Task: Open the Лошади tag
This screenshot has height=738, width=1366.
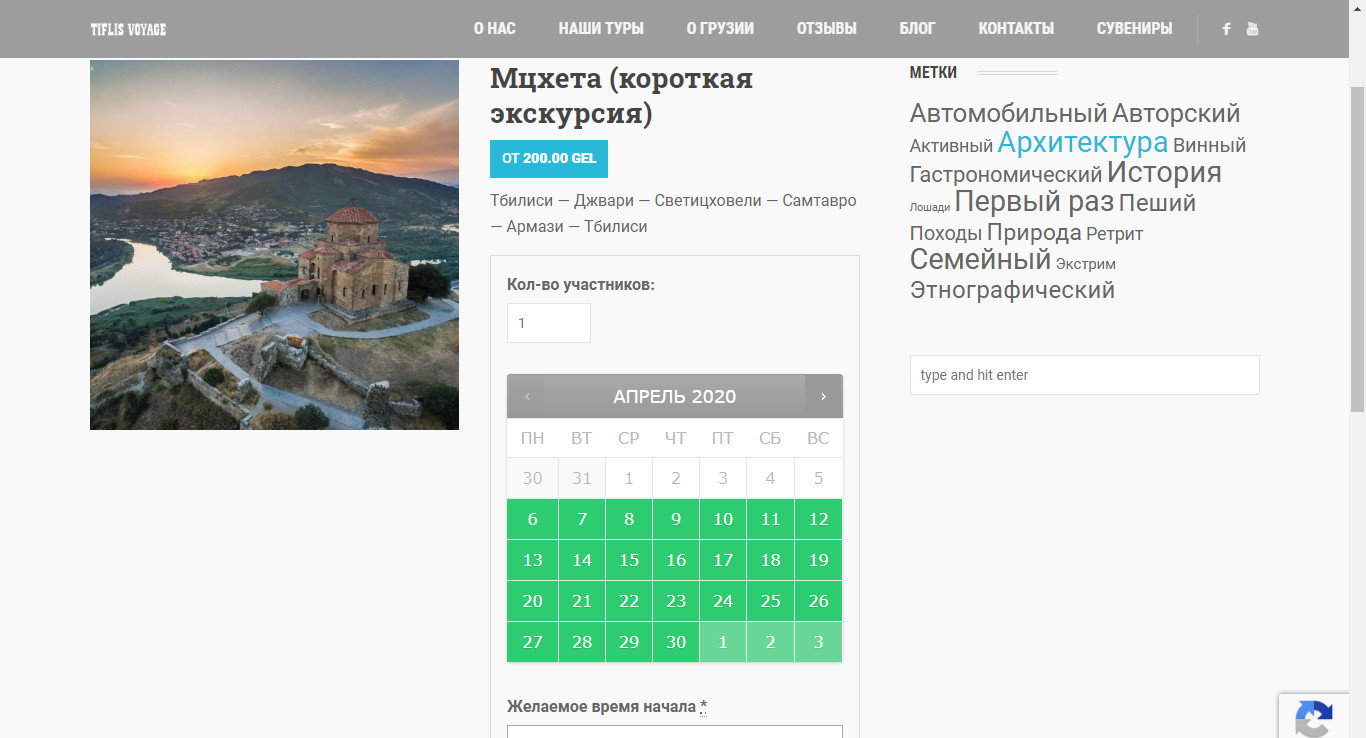Action: [930, 208]
